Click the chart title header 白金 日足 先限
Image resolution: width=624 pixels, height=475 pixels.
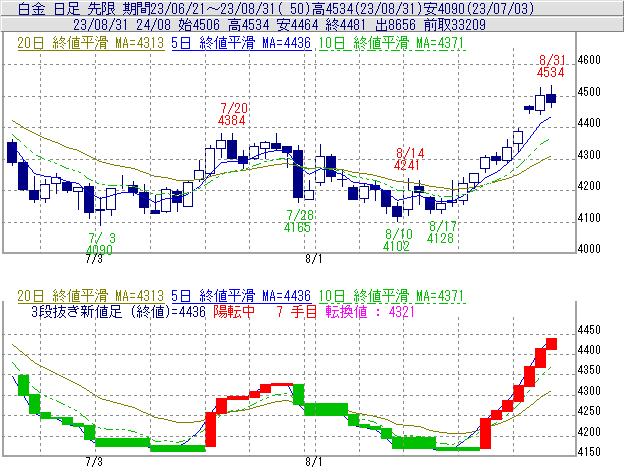click(66, 9)
